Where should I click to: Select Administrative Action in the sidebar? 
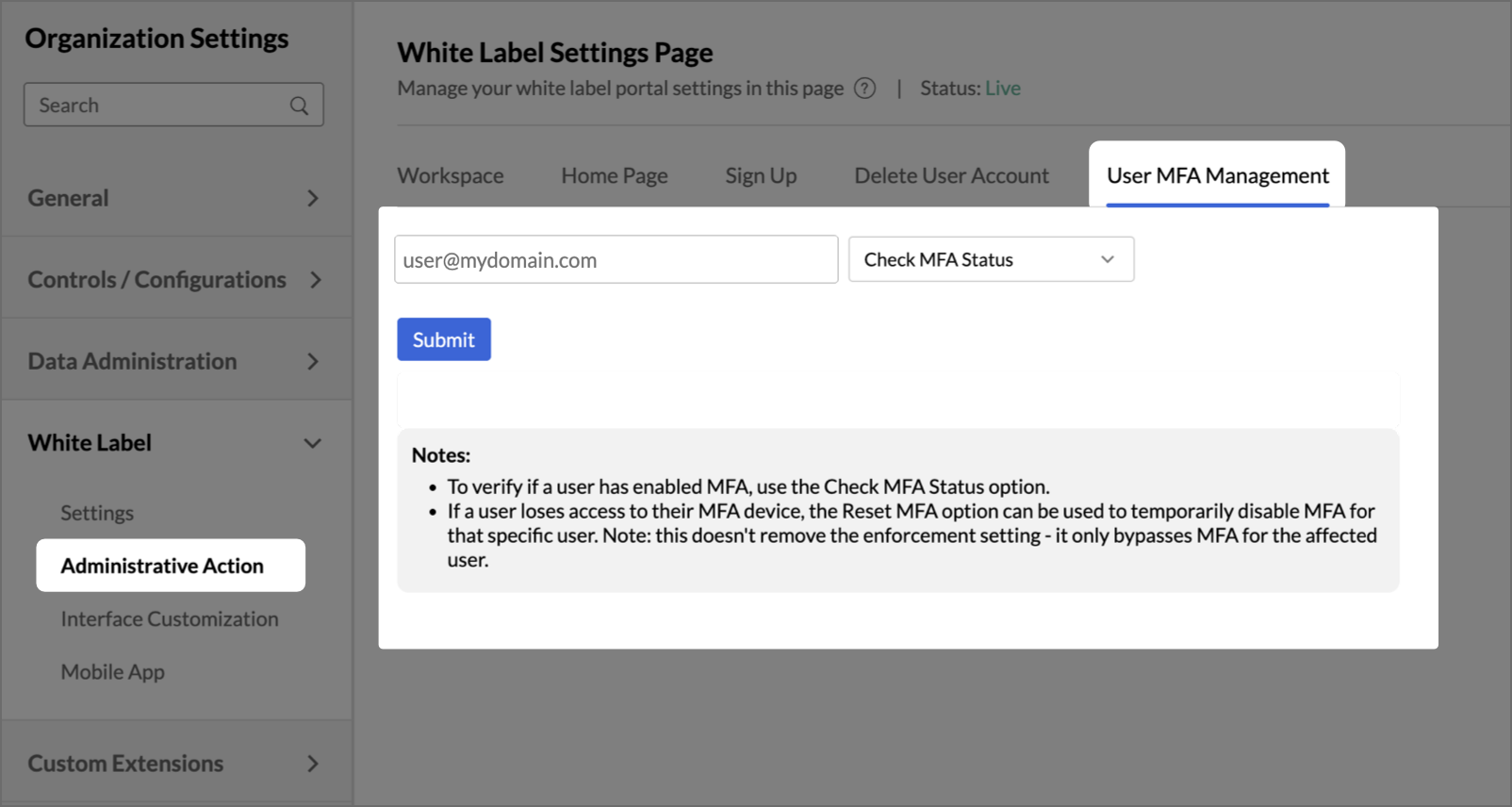coord(162,566)
